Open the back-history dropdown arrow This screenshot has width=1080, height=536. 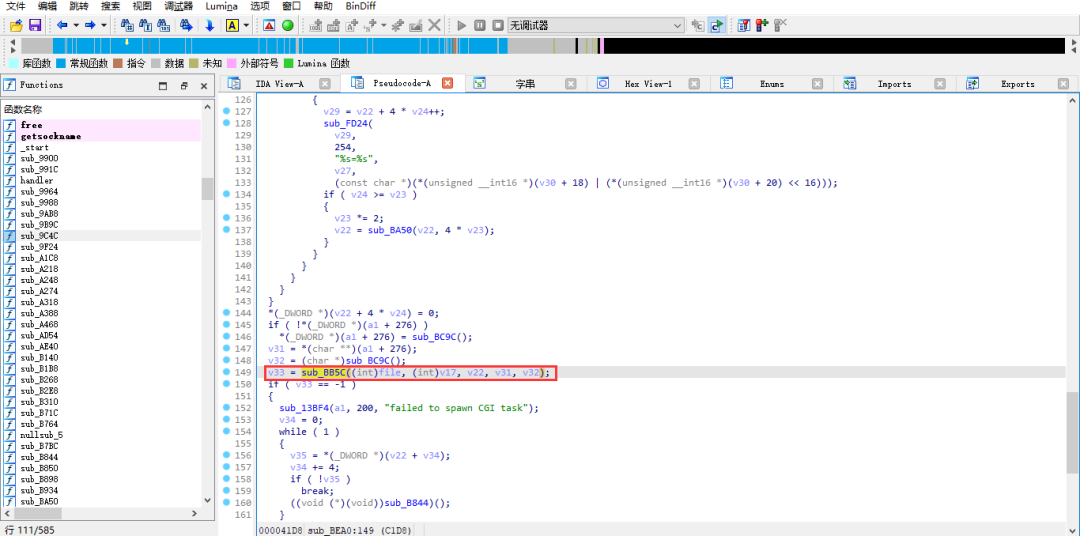pyautogui.click(x=76, y=25)
